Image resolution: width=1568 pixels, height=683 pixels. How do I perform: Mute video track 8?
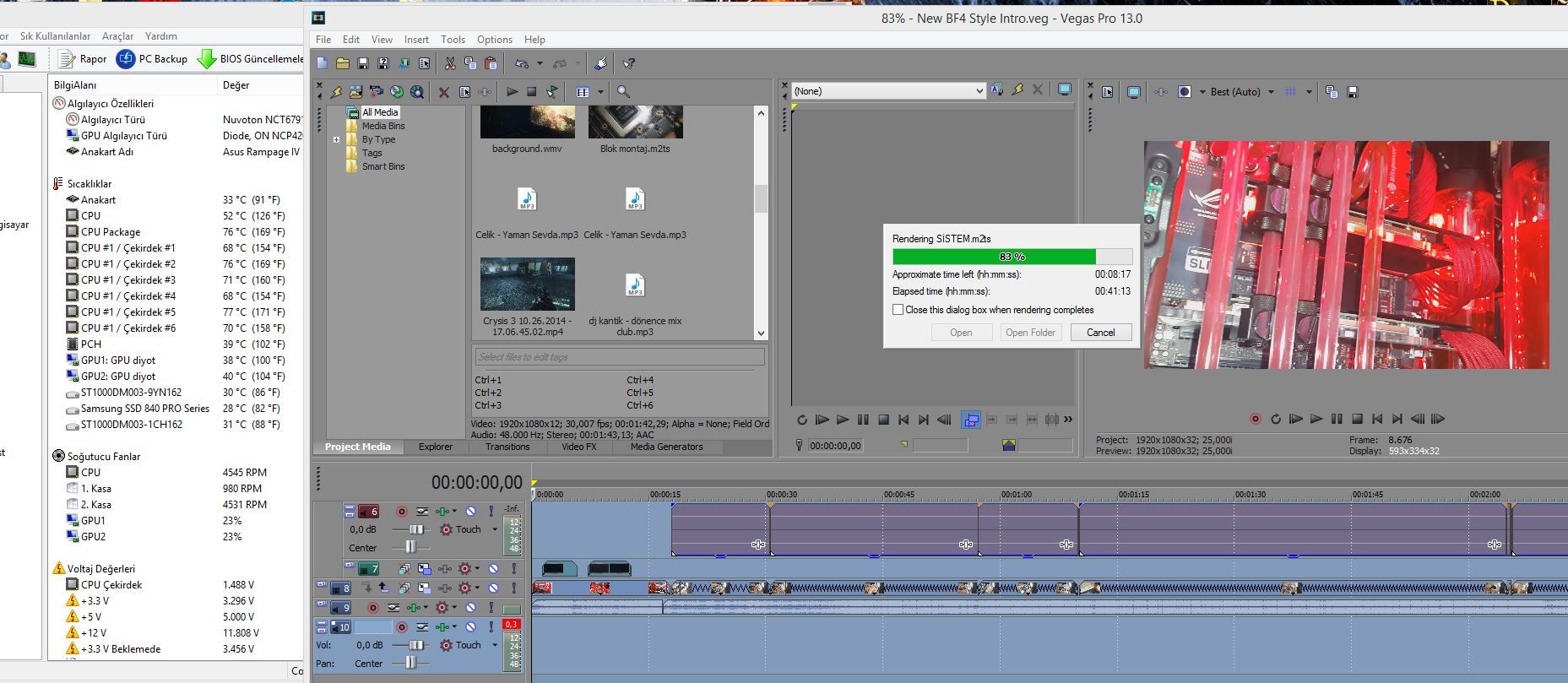click(x=493, y=588)
